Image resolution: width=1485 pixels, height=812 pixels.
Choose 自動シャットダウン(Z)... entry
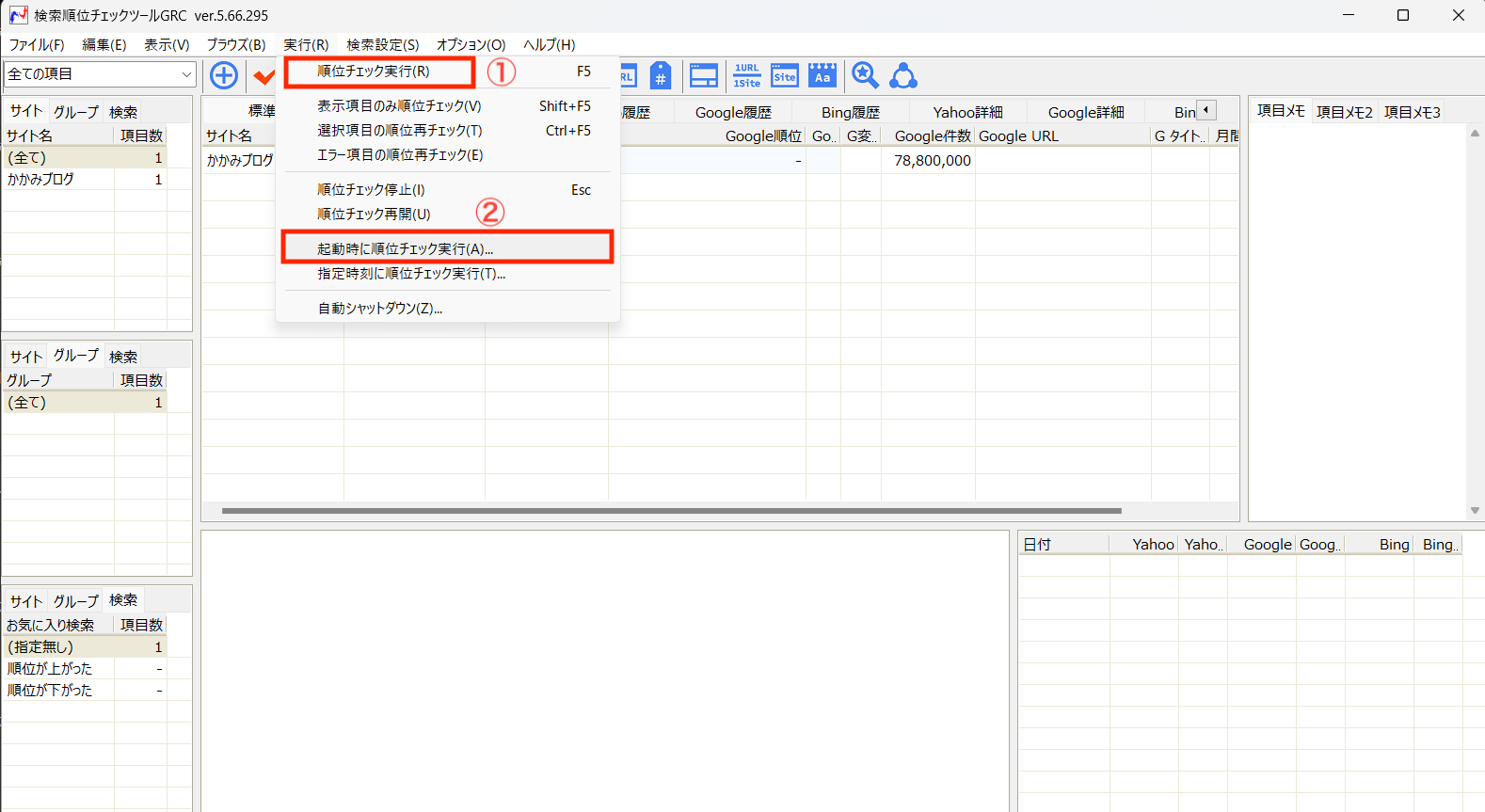(x=447, y=309)
